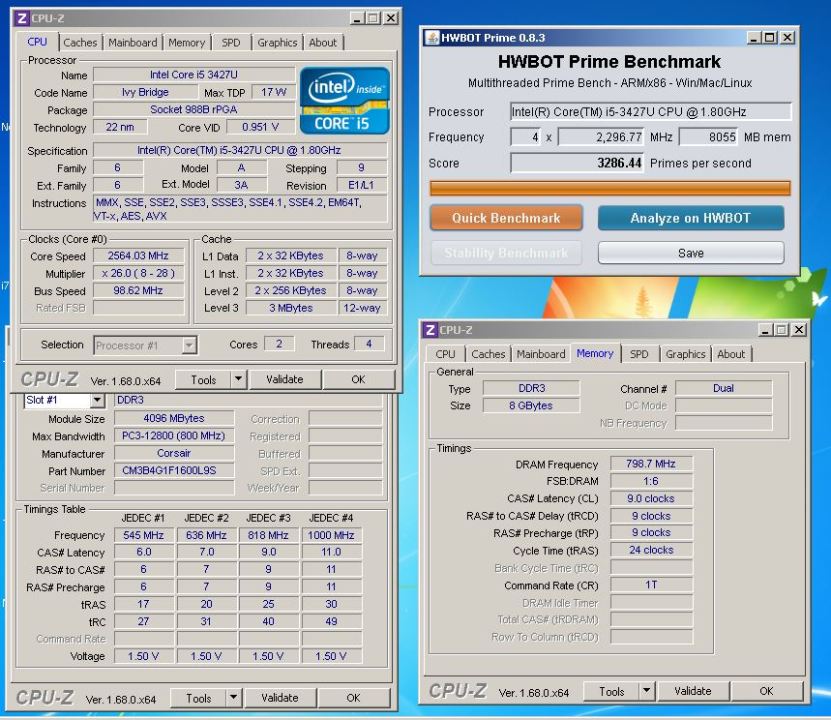Click the Name value Intel Core i5 3427U
Image resolution: width=831 pixels, height=720 pixels.
194,75
